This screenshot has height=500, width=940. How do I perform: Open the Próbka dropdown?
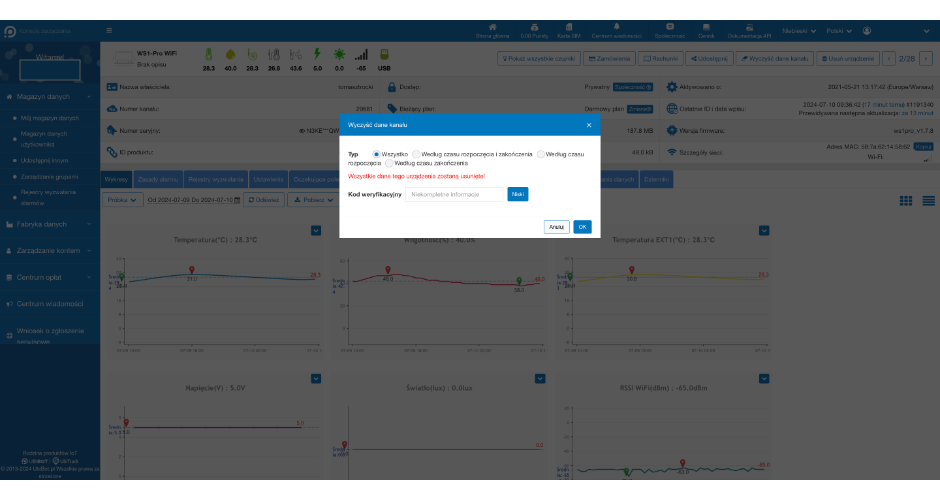122,200
